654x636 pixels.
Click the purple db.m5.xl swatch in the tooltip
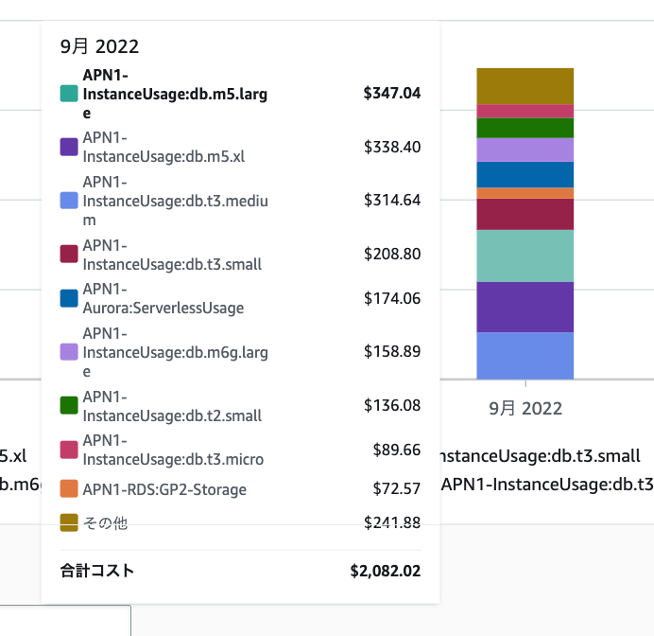69,147
